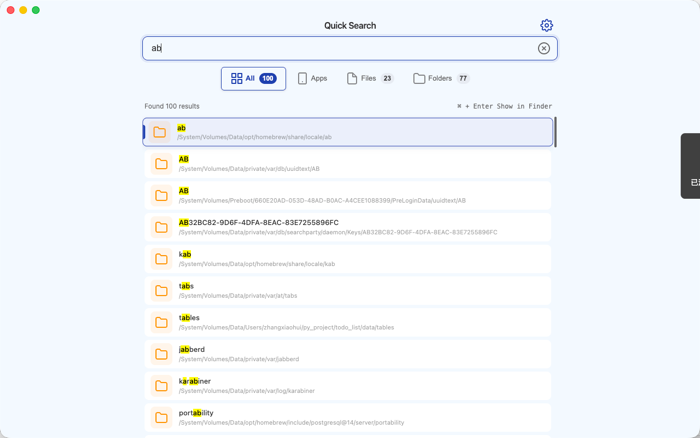
Task: Click the dark side panel at right edge
Action: 690,166
